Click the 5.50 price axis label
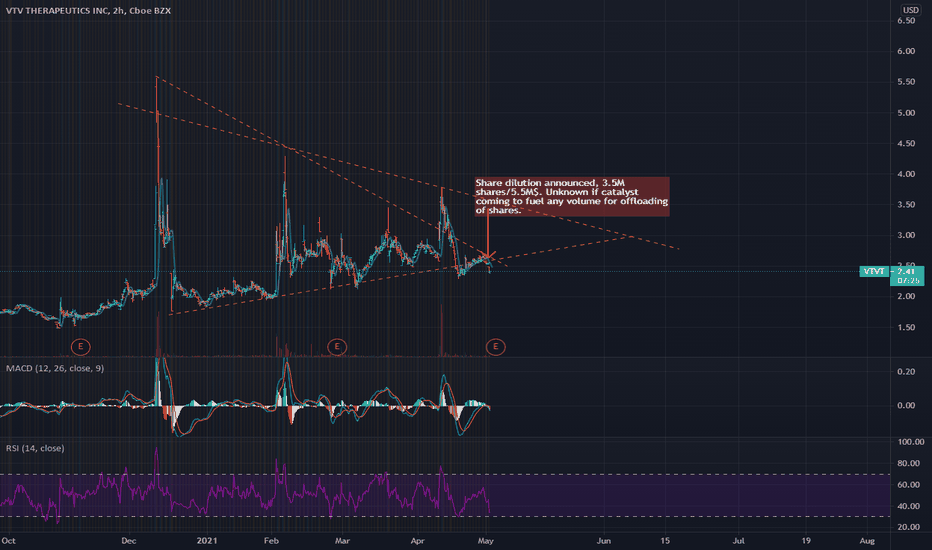This screenshot has width=932, height=550. tap(906, 82)
